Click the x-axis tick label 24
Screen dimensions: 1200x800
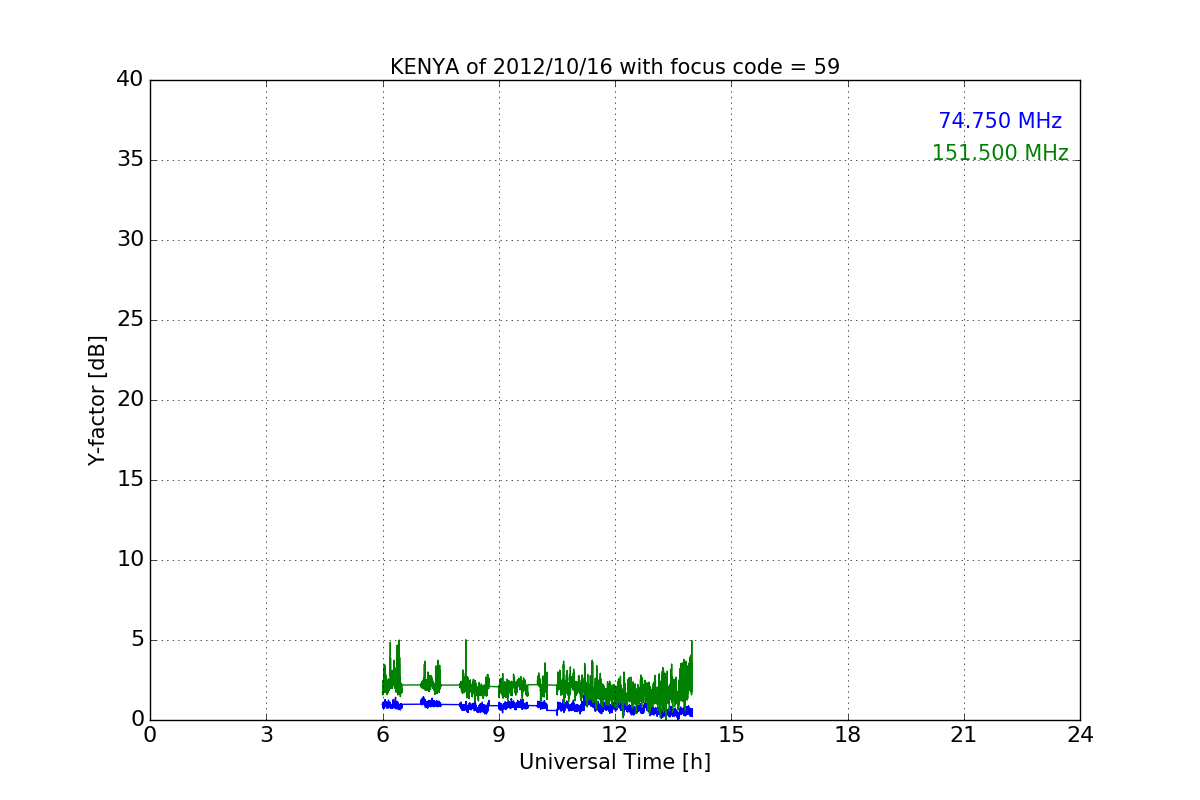[1080, 735]
